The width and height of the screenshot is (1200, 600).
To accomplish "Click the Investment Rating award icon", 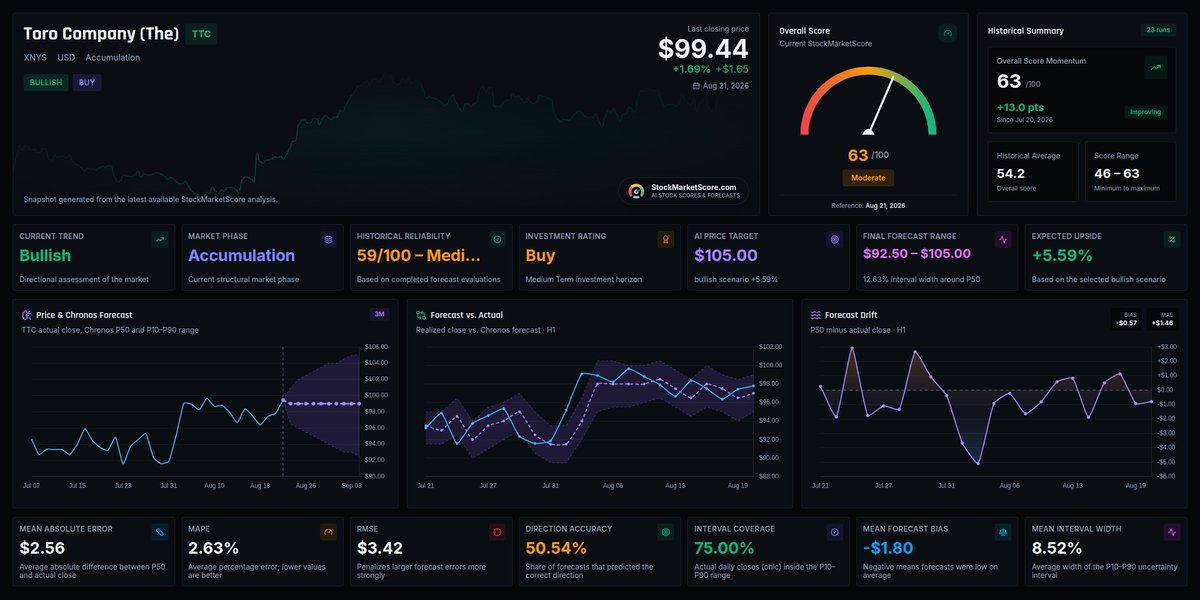I will tap(666, 240).
